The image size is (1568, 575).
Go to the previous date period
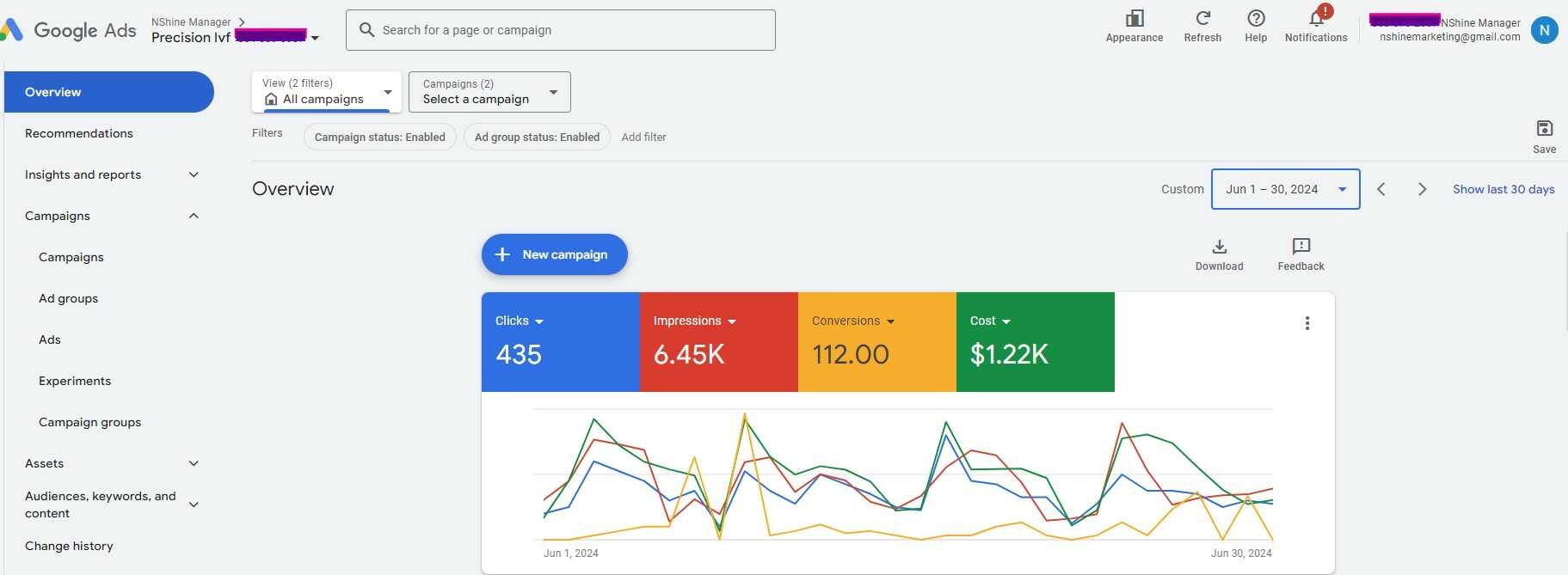(x=1380, y=189)
